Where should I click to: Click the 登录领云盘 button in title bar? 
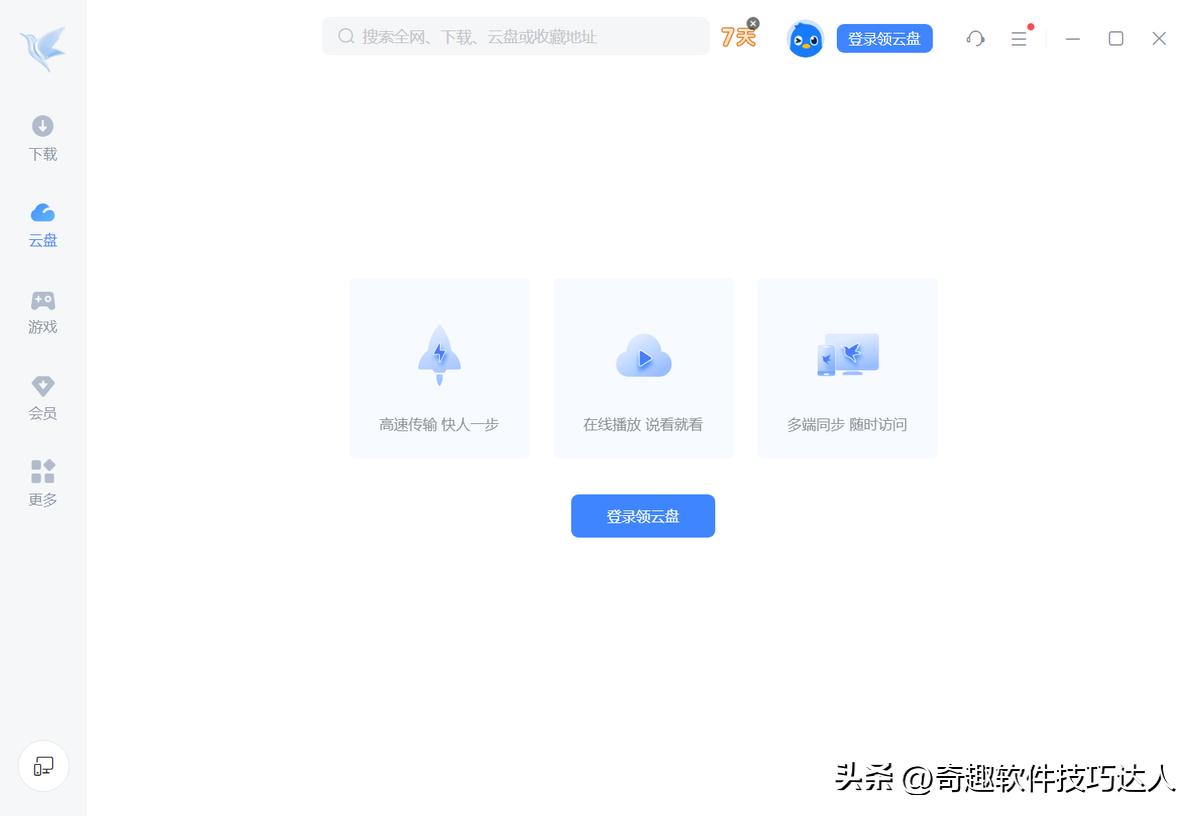[x=884, y=37]
